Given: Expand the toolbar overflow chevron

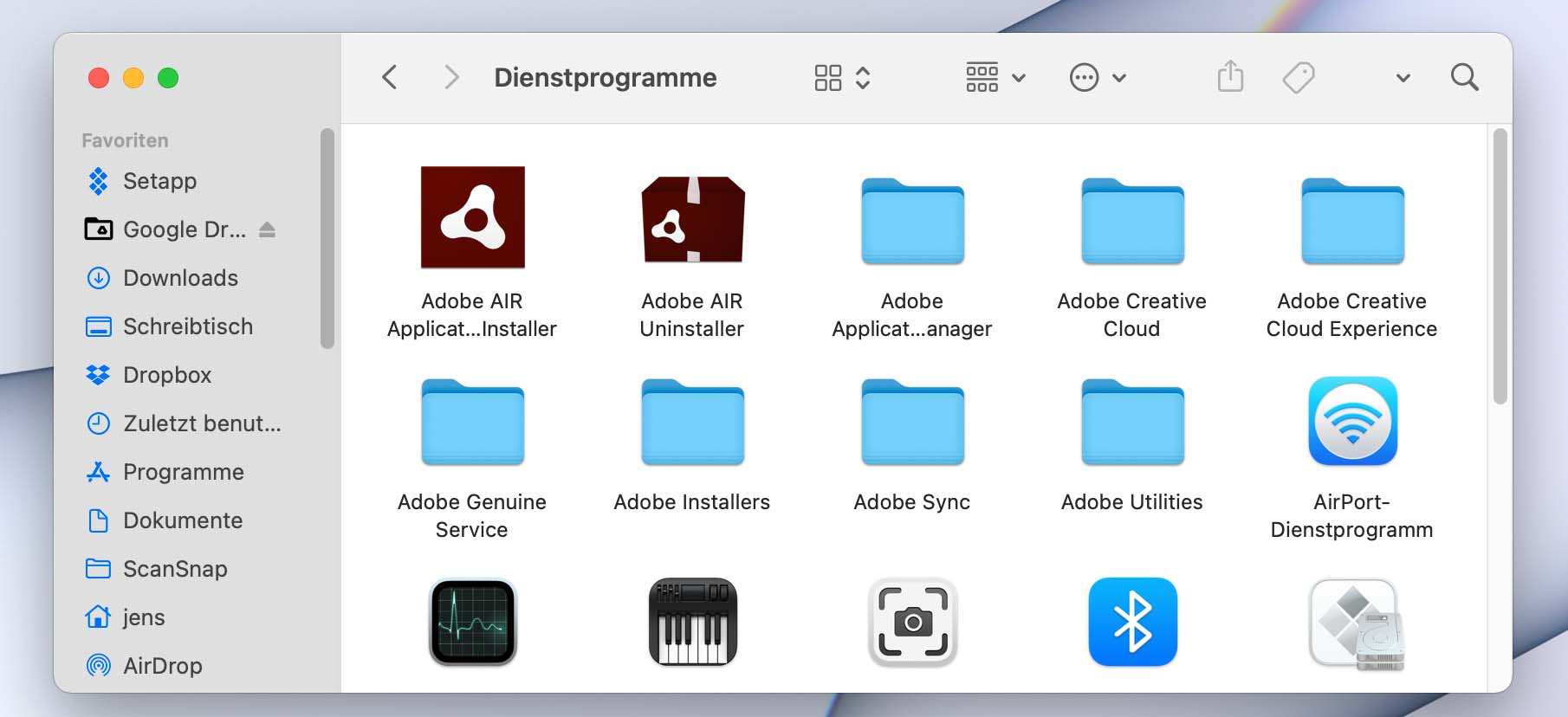Looking at the screenshot, I should (1403, 78).
